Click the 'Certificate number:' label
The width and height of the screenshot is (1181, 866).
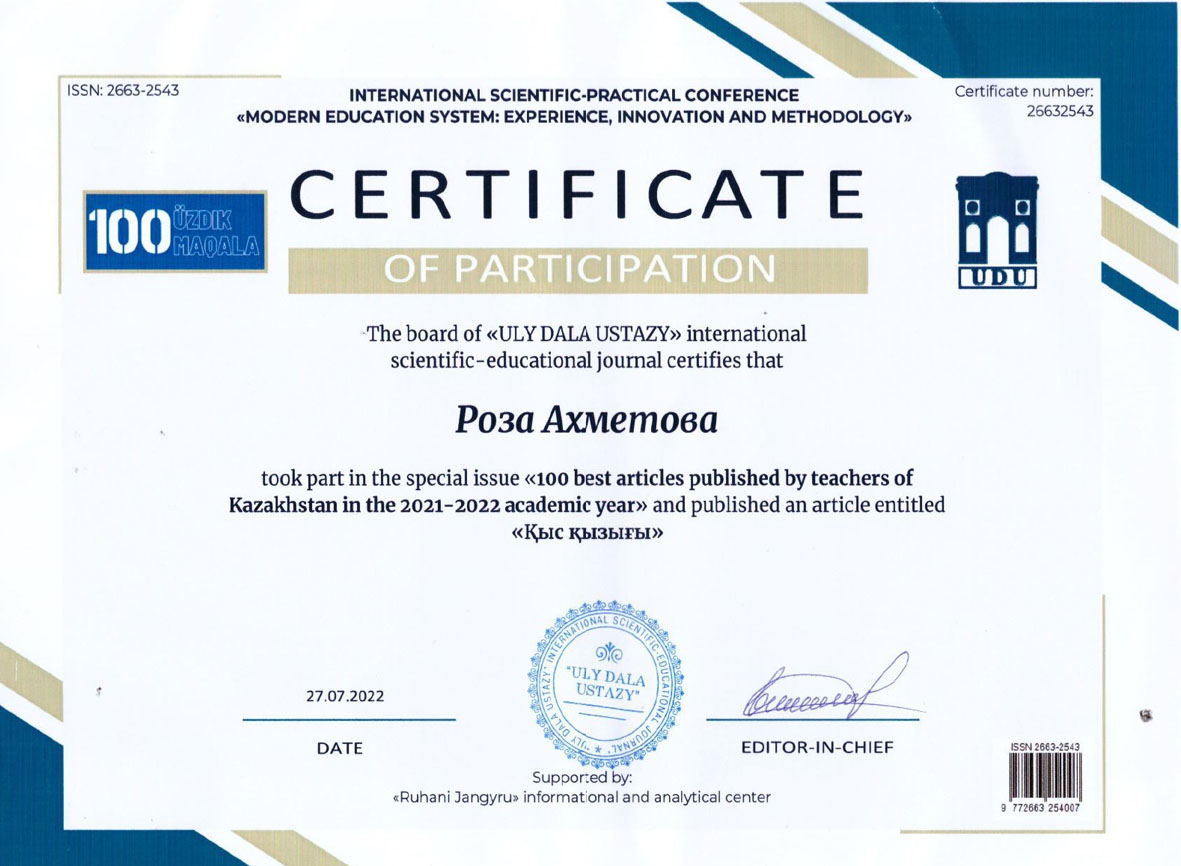(1024, 91)
